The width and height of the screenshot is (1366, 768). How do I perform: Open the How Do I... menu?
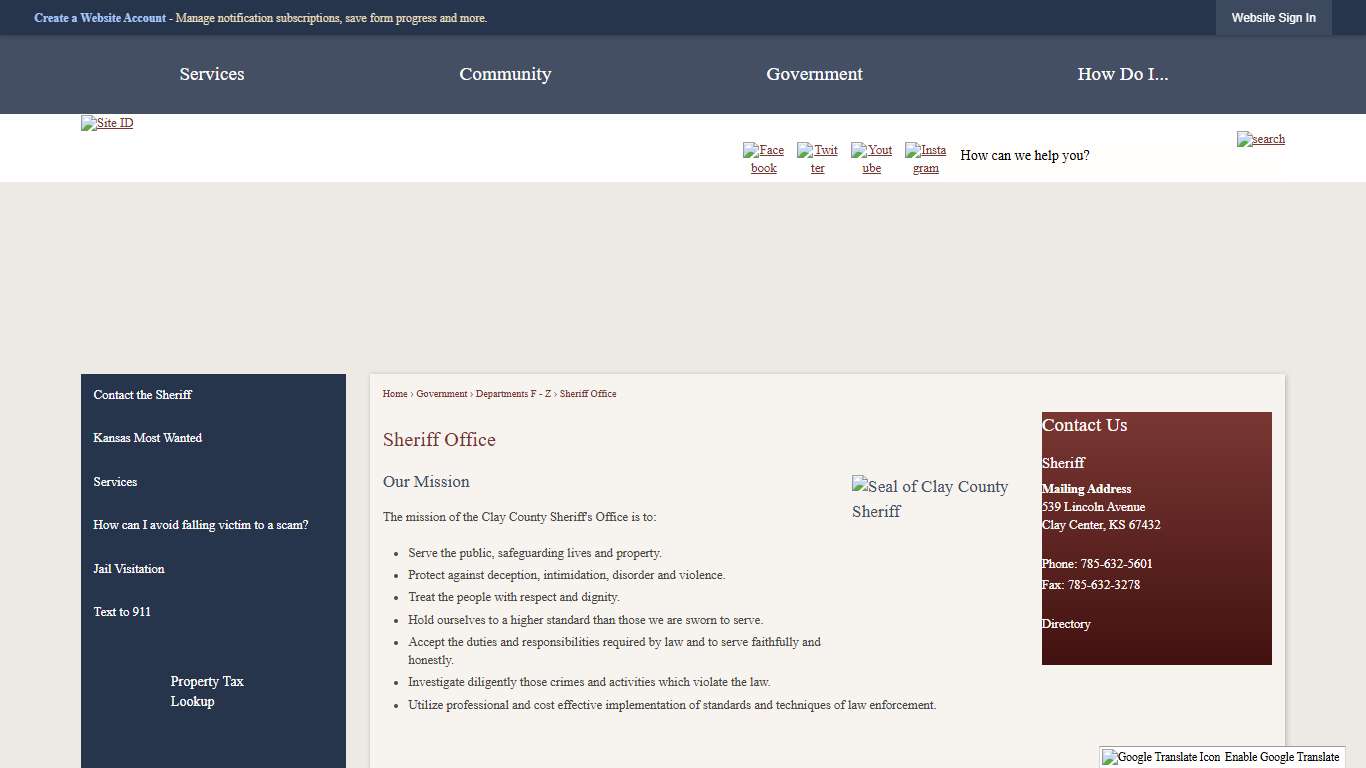1122,74
